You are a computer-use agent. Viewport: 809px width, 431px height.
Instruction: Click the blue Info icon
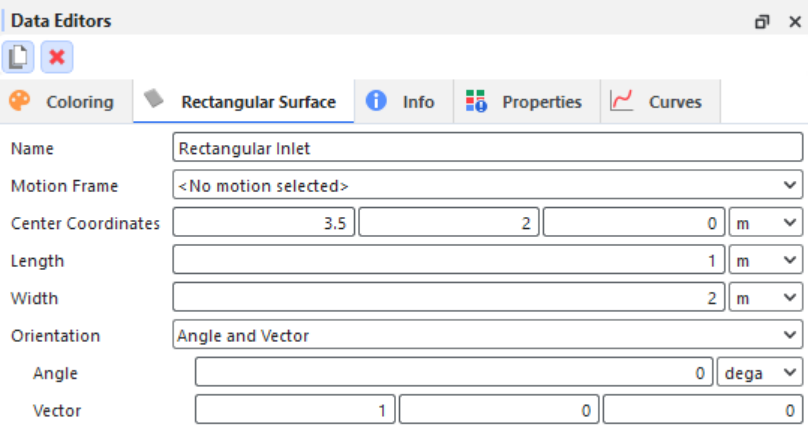tap(376, 101)
